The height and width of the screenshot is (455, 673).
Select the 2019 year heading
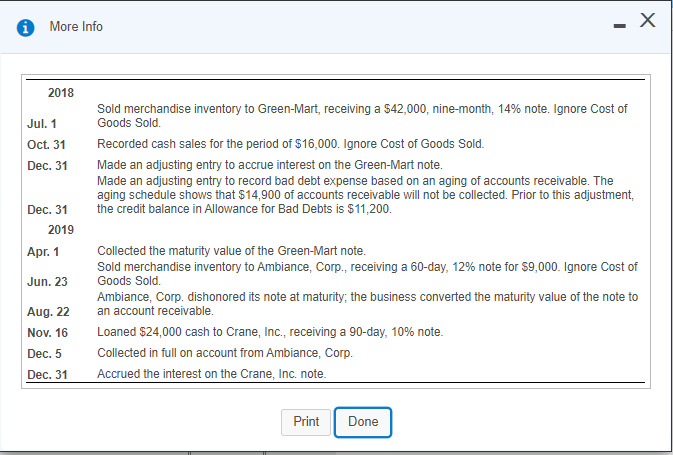point(61,230)
